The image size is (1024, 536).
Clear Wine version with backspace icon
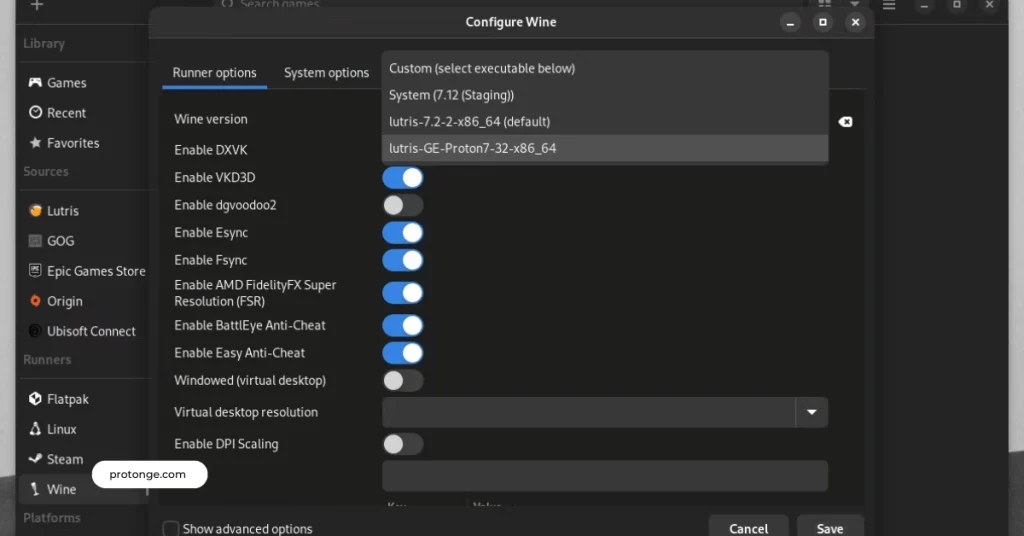point(845,122)
